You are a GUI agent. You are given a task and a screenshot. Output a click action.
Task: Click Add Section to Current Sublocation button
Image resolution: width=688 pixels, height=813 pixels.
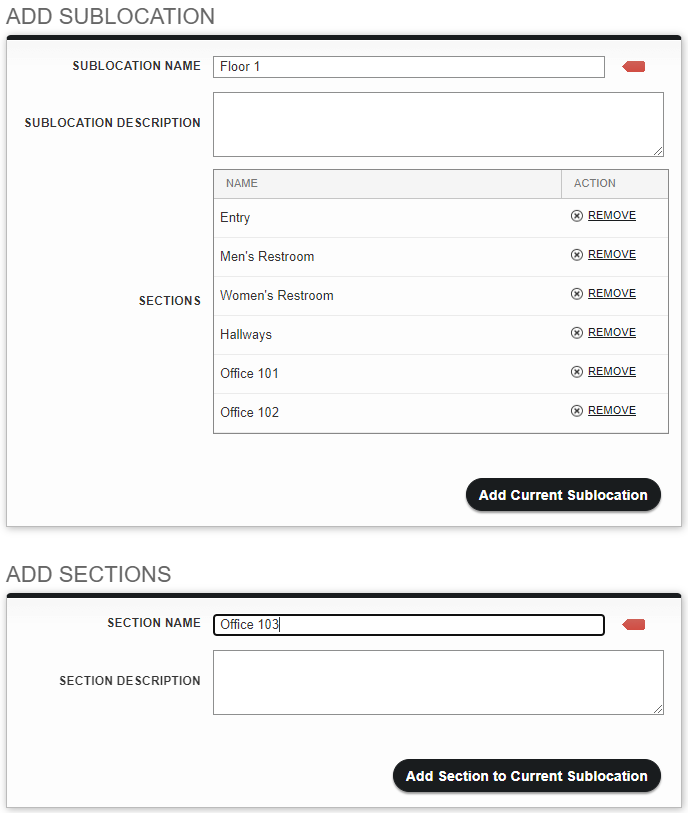(x=527, y=776)
